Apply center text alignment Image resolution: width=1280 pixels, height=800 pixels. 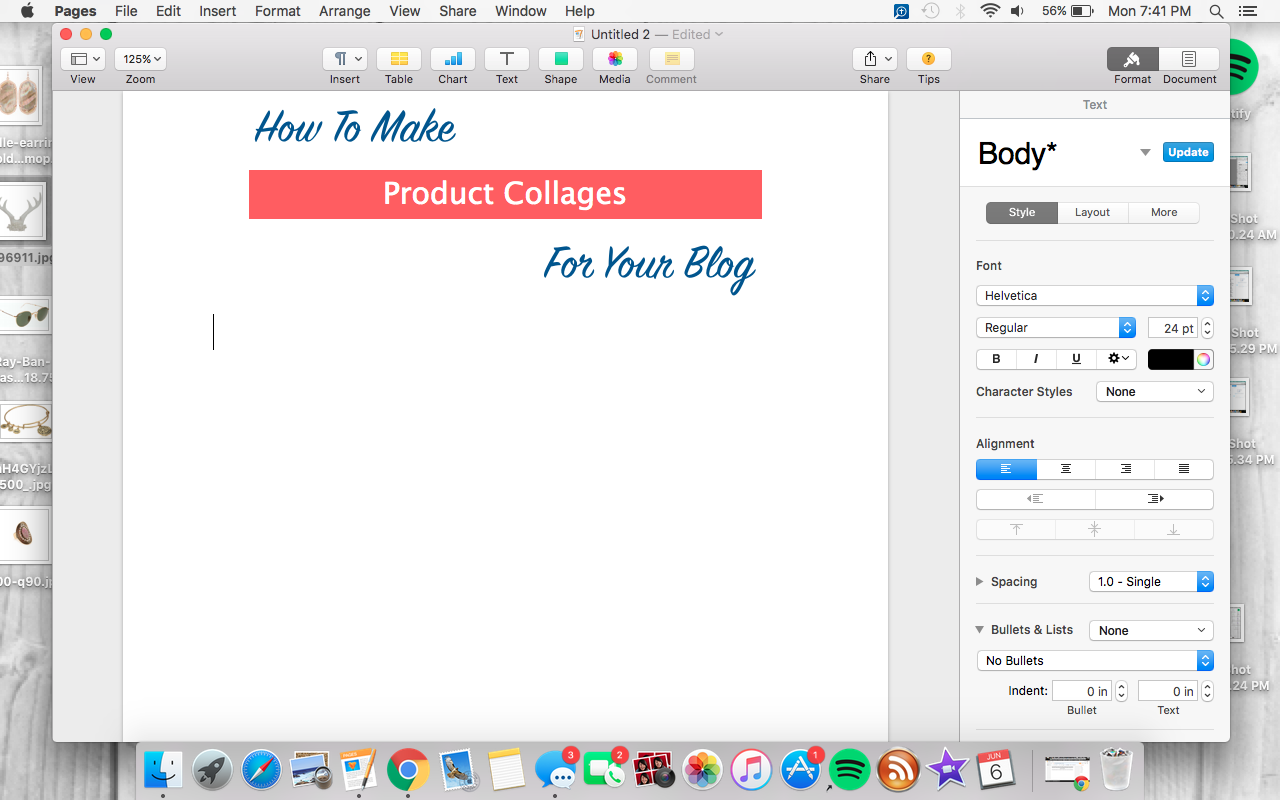(1065, 469)
